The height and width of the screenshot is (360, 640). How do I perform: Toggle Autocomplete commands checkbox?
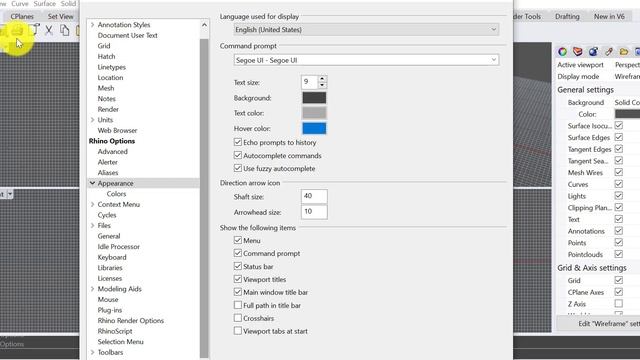[238, 155]
